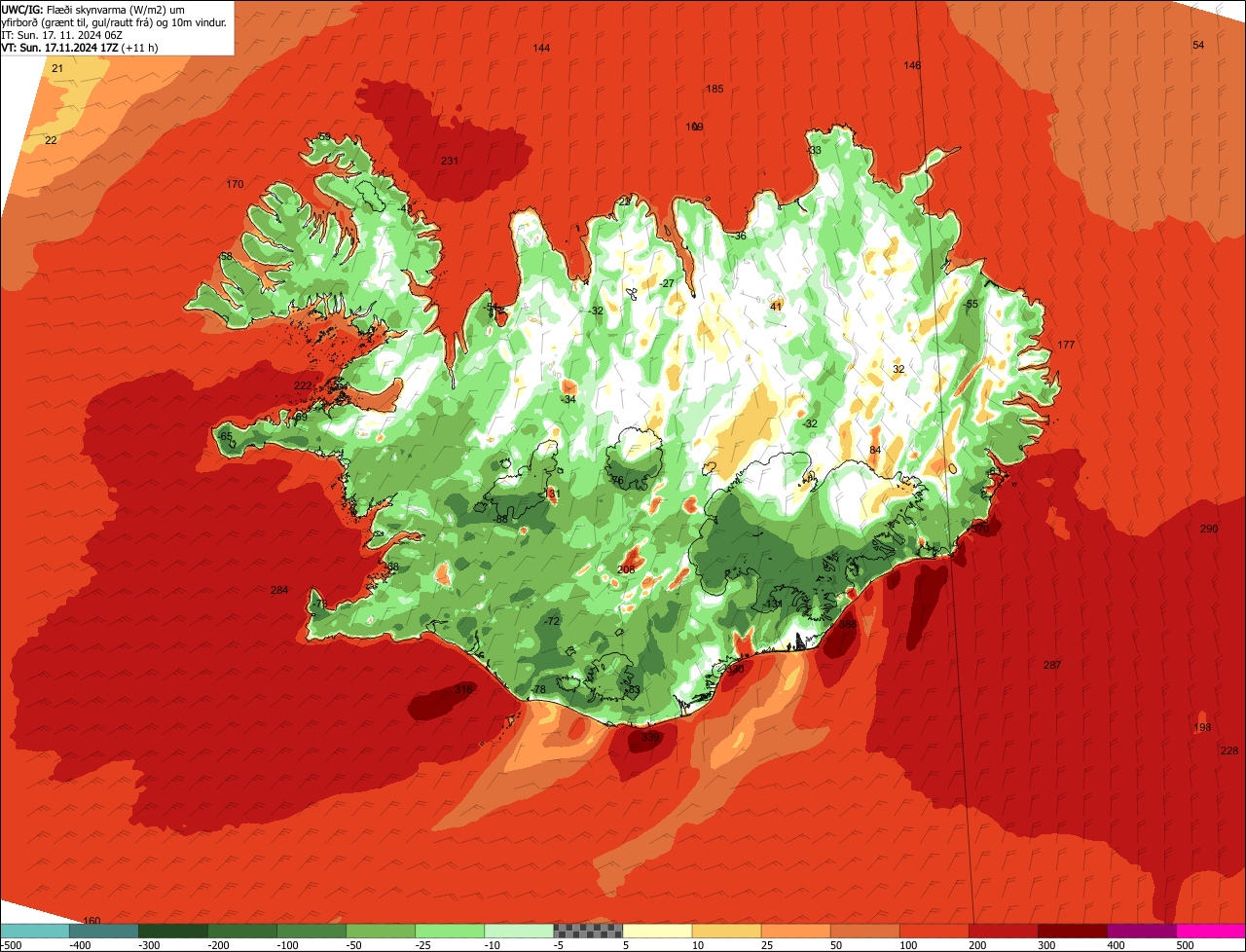Pick the light teal swatch between -500 and -400
The image size is (1246, 952).
pyautogui.click(x=34, y=931)
